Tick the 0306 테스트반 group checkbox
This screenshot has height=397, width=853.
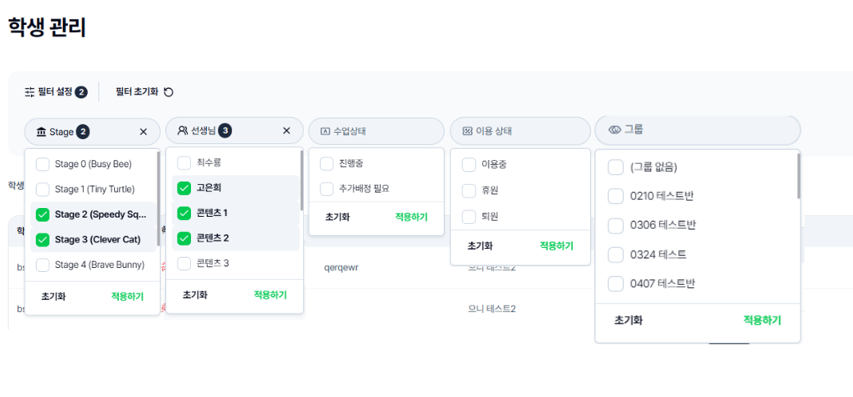pos(615,226)
